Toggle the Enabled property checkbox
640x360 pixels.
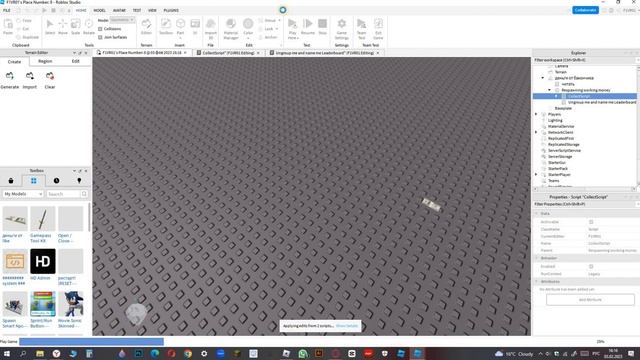(591, 267)
